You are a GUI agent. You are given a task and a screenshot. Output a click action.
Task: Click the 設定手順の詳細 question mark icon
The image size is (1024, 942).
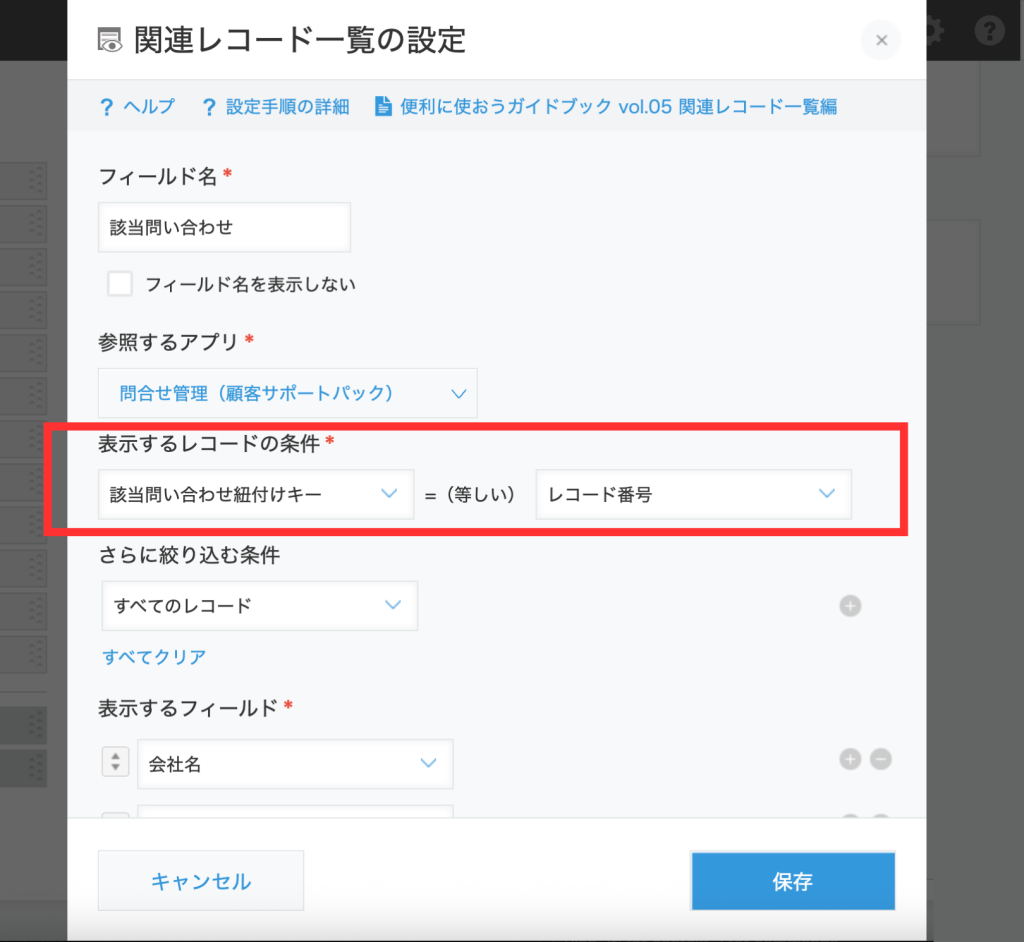point(209,107)
